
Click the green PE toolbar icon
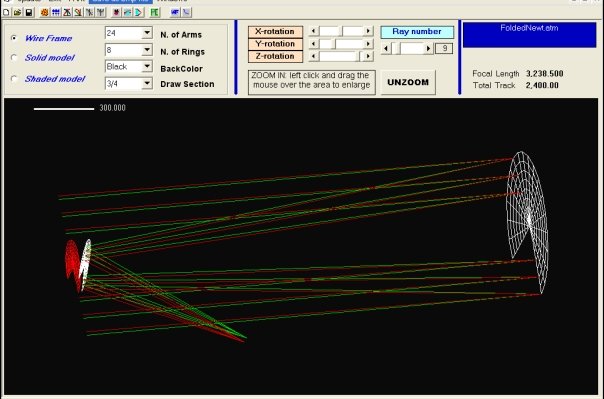tap(154, 12)
